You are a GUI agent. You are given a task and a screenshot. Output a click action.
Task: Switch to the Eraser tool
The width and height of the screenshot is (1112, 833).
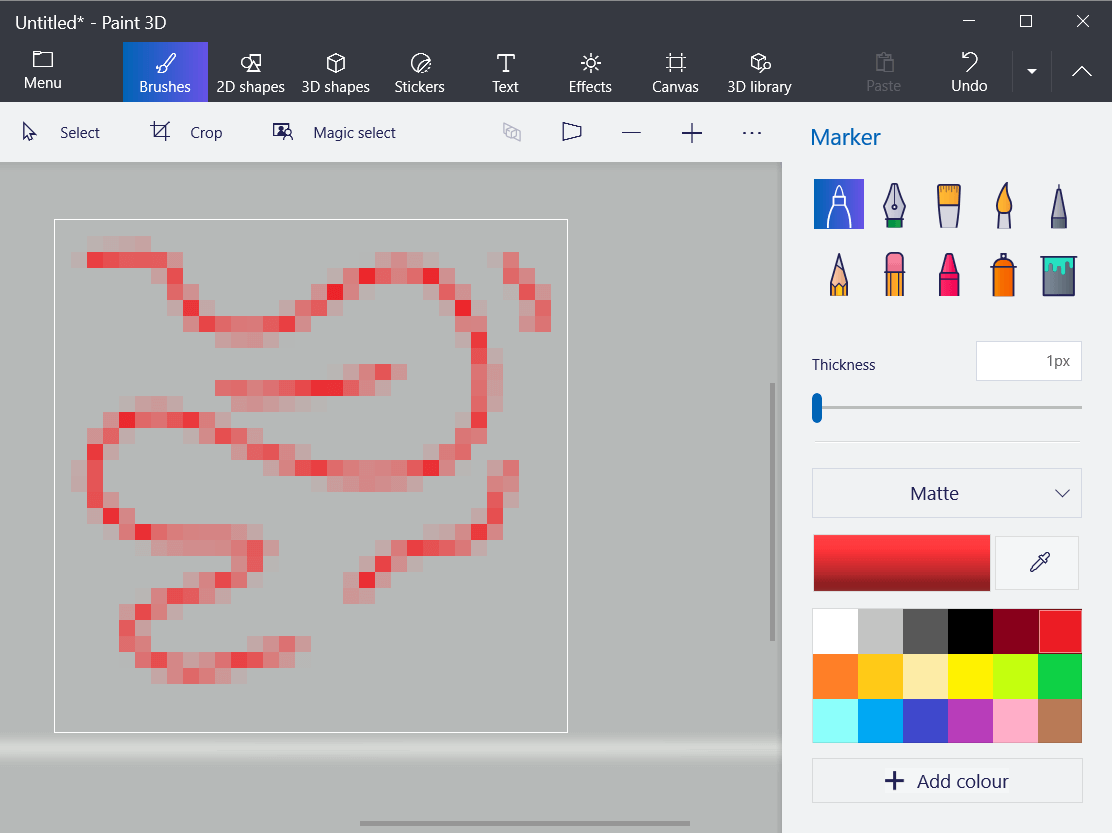coord(893,274)
